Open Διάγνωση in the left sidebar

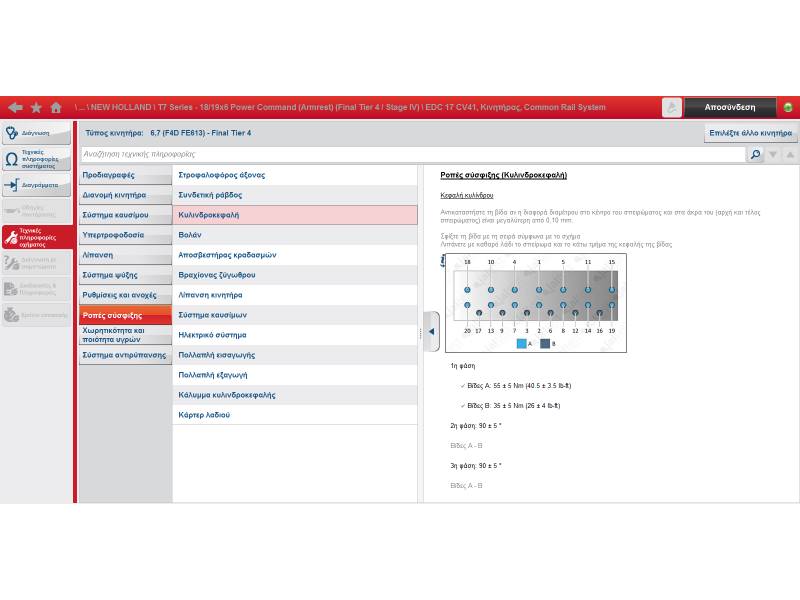[37, 133]
